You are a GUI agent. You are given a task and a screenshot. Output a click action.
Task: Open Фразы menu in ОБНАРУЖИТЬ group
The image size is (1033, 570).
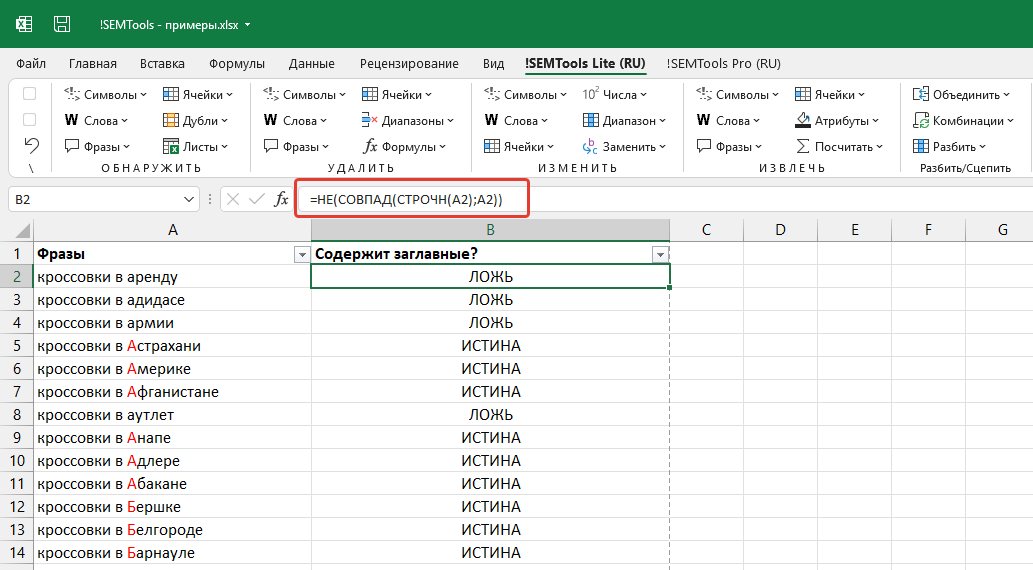[x=98, y=146]
